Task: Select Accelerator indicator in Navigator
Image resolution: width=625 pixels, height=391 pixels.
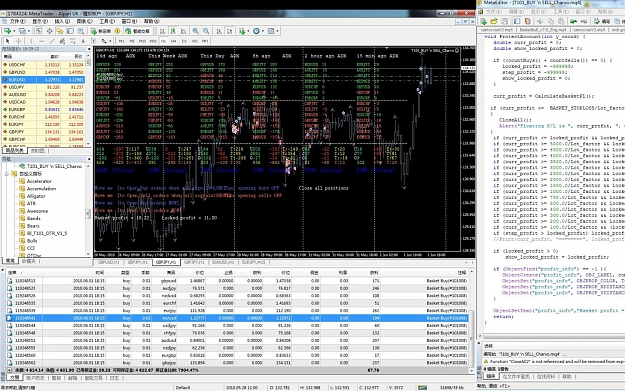Action: (x=39, y=181)
